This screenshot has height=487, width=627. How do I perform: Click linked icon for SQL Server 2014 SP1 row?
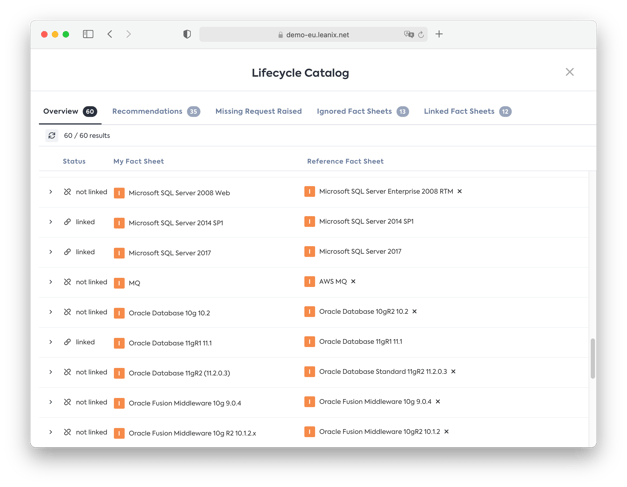[67, 222]
